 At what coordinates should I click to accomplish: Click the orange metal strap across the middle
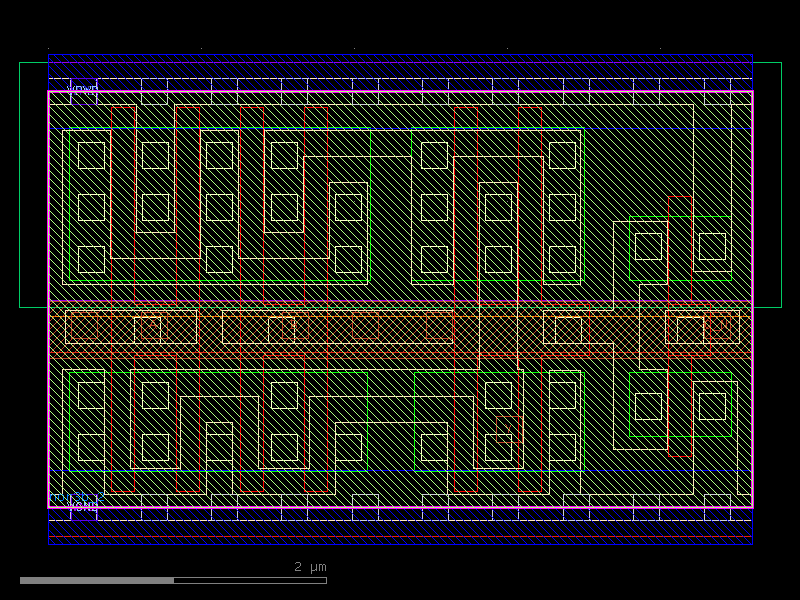click(x=400, y=325)
